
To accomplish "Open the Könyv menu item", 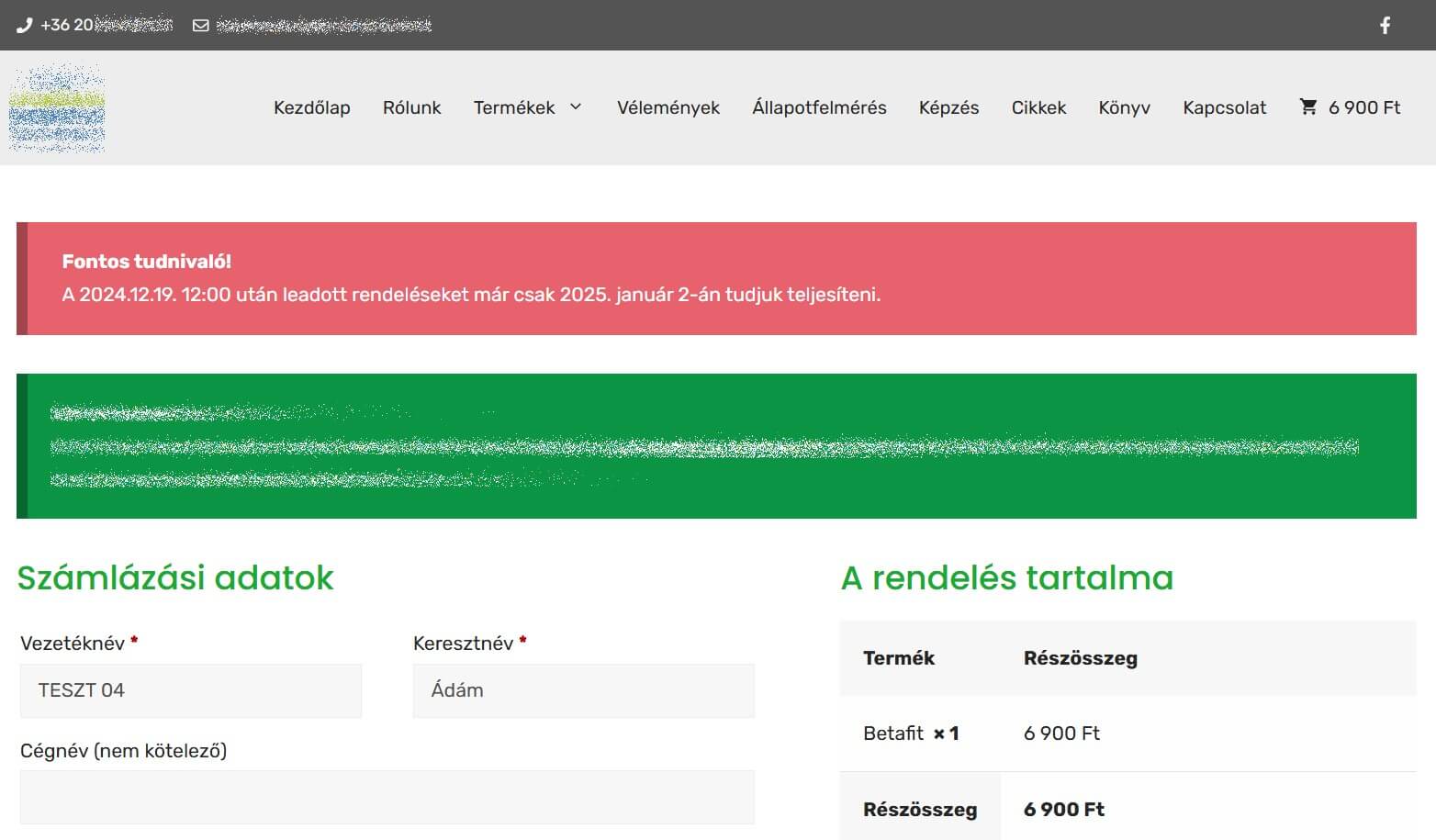I will [1124, 107].
